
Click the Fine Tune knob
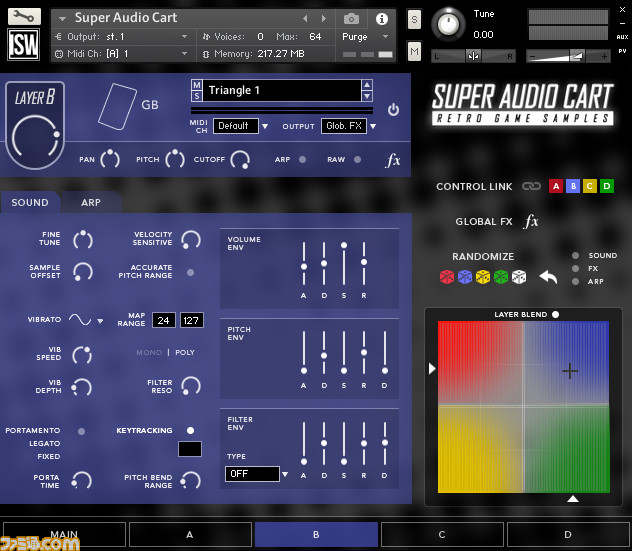click(83, 239)
